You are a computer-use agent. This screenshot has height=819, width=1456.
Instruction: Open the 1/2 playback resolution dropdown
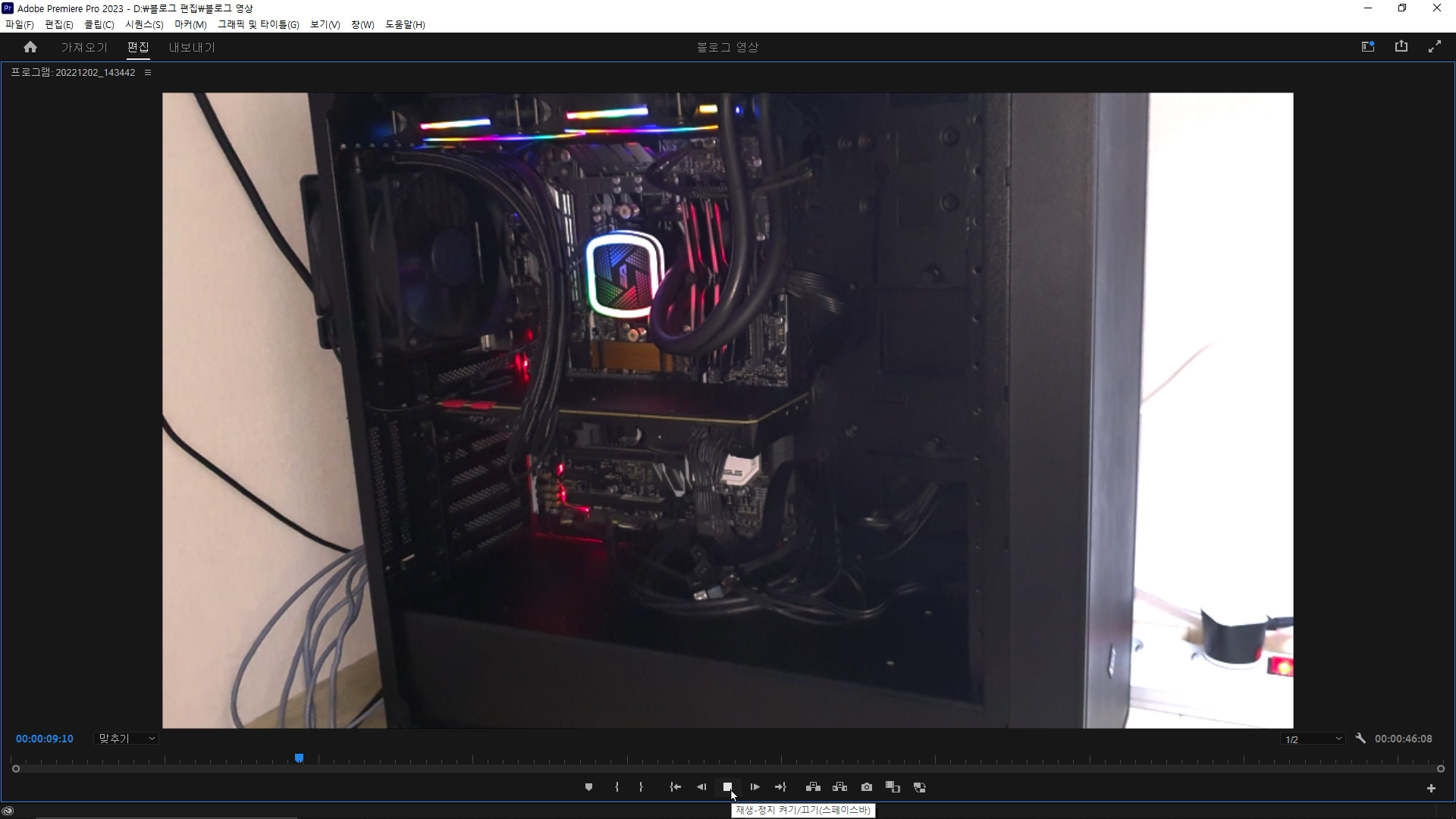(1313, 739)
